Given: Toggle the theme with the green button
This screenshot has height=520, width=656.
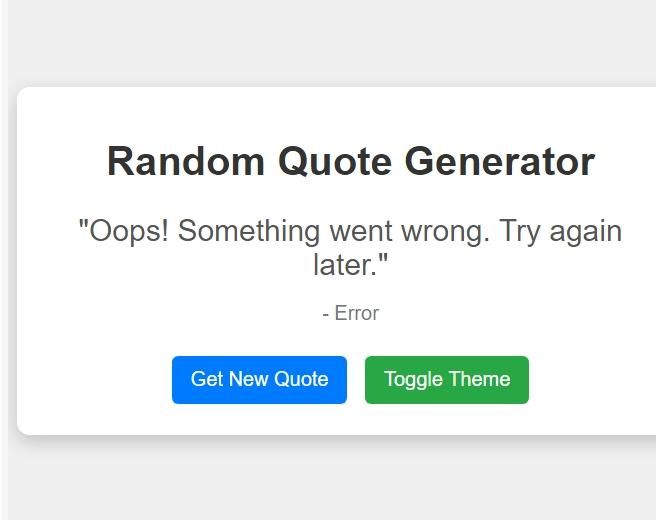Looking at the screenshot, I should click(447, 380).
